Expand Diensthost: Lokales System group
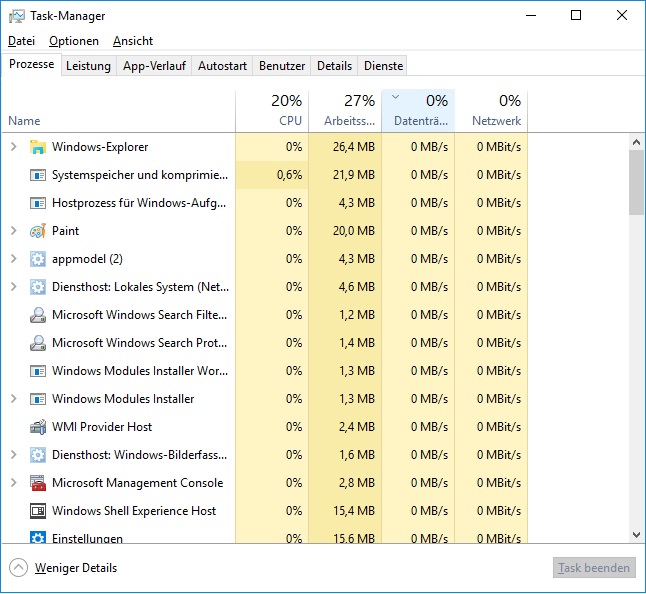The height and width of the screenshot is (594, 646). pyautogui.click(x=14, y=287)
